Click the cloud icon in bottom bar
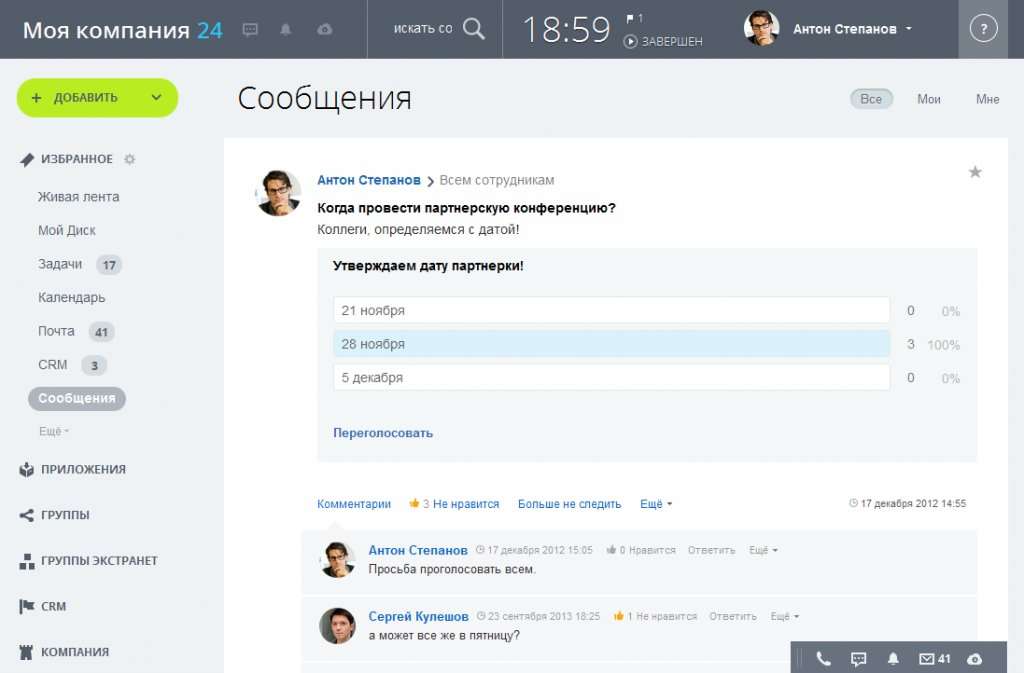1024x673 pixels. coord(974,659)
